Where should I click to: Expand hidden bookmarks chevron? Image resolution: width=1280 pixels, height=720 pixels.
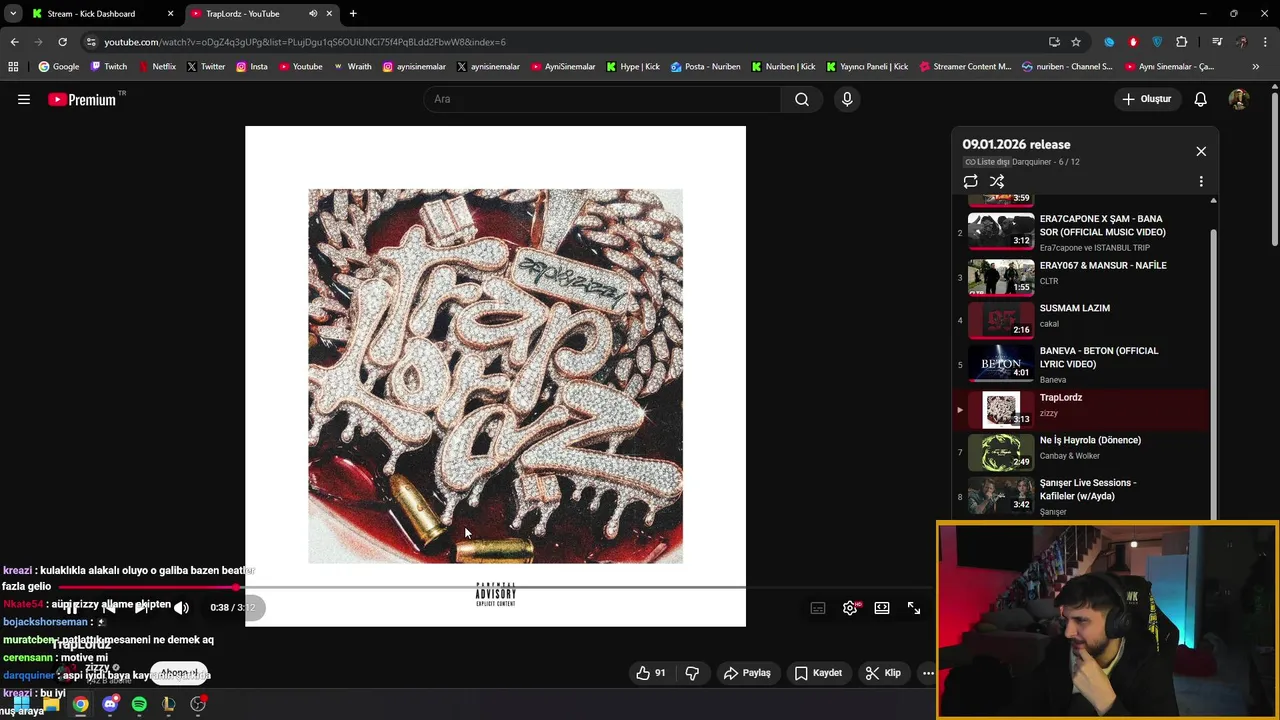point(1256,67)
